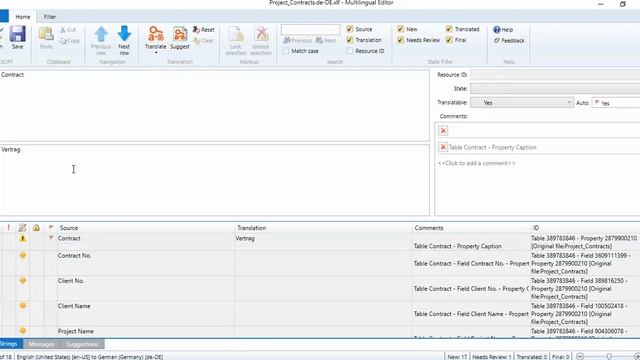Uncheck the New state filter

400,29
